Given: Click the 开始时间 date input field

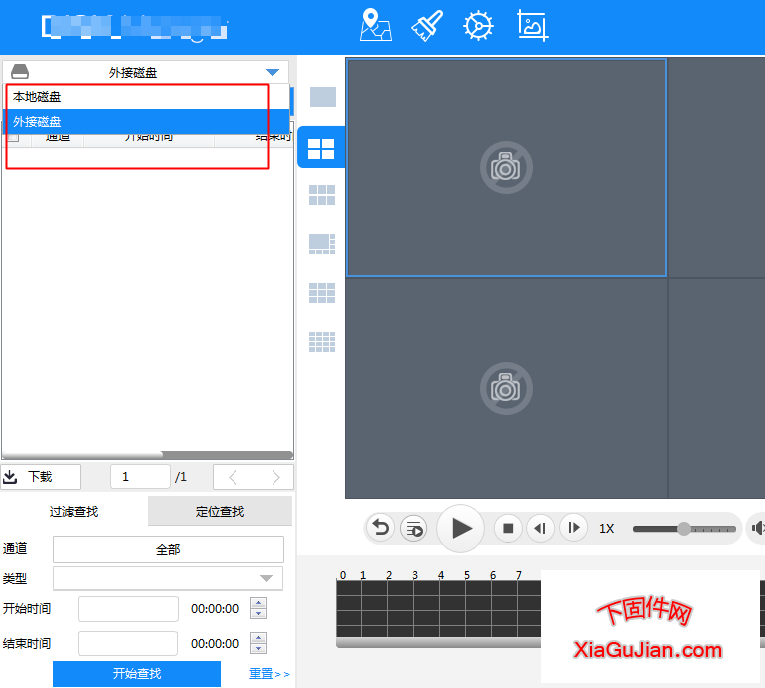Looking at the screenshot, I should pos(128,608).
